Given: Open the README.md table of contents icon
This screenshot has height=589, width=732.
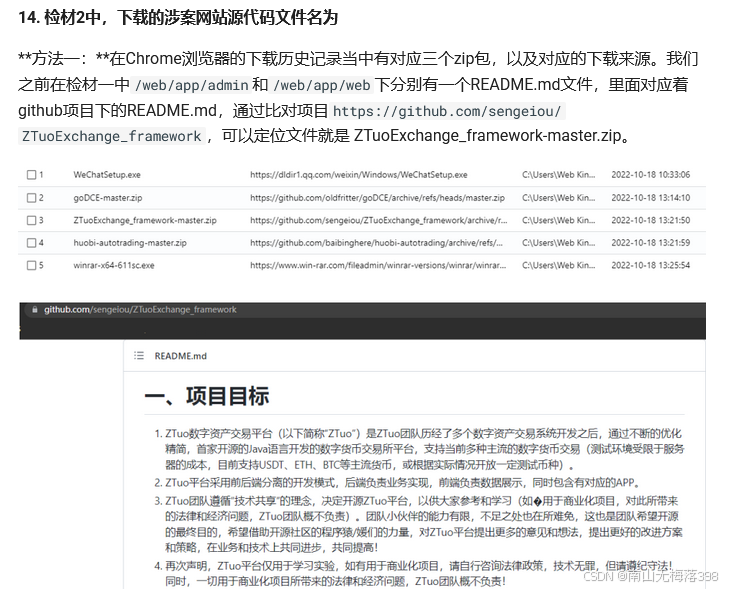Looking at the screenshot, I should point(139,356).
